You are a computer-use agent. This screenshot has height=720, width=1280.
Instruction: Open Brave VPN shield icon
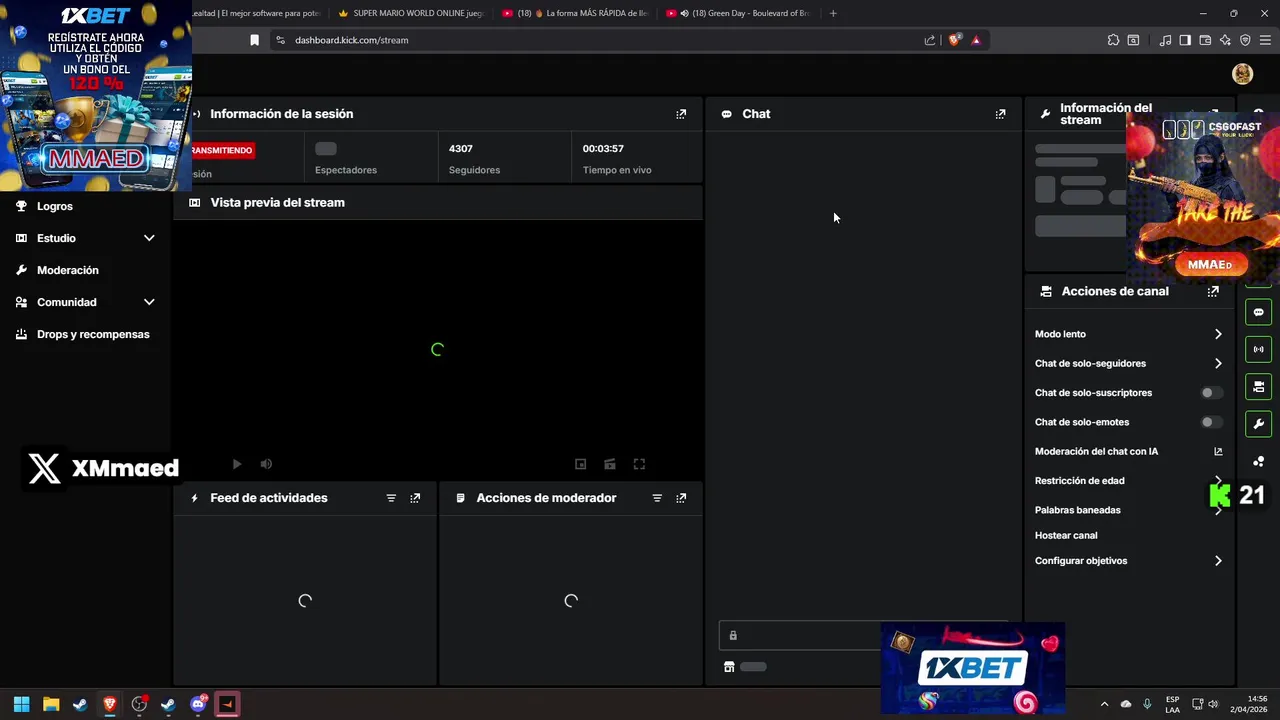(1245, 40)
